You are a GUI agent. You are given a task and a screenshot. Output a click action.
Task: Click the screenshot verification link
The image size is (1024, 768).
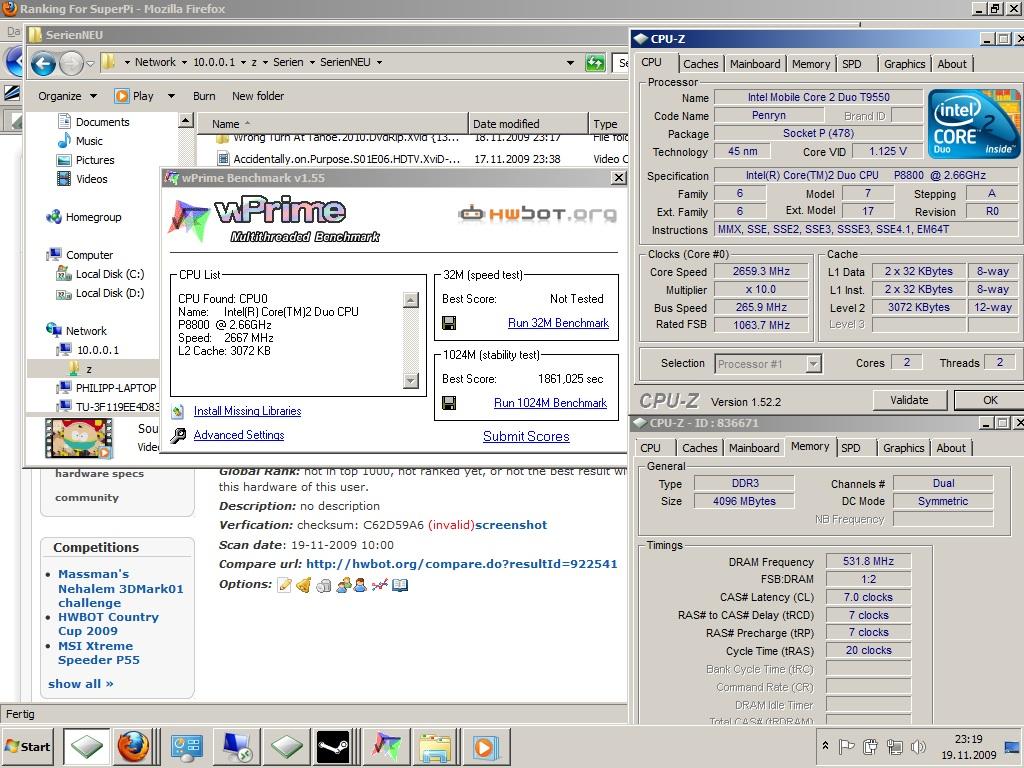(x=511, y=525)
